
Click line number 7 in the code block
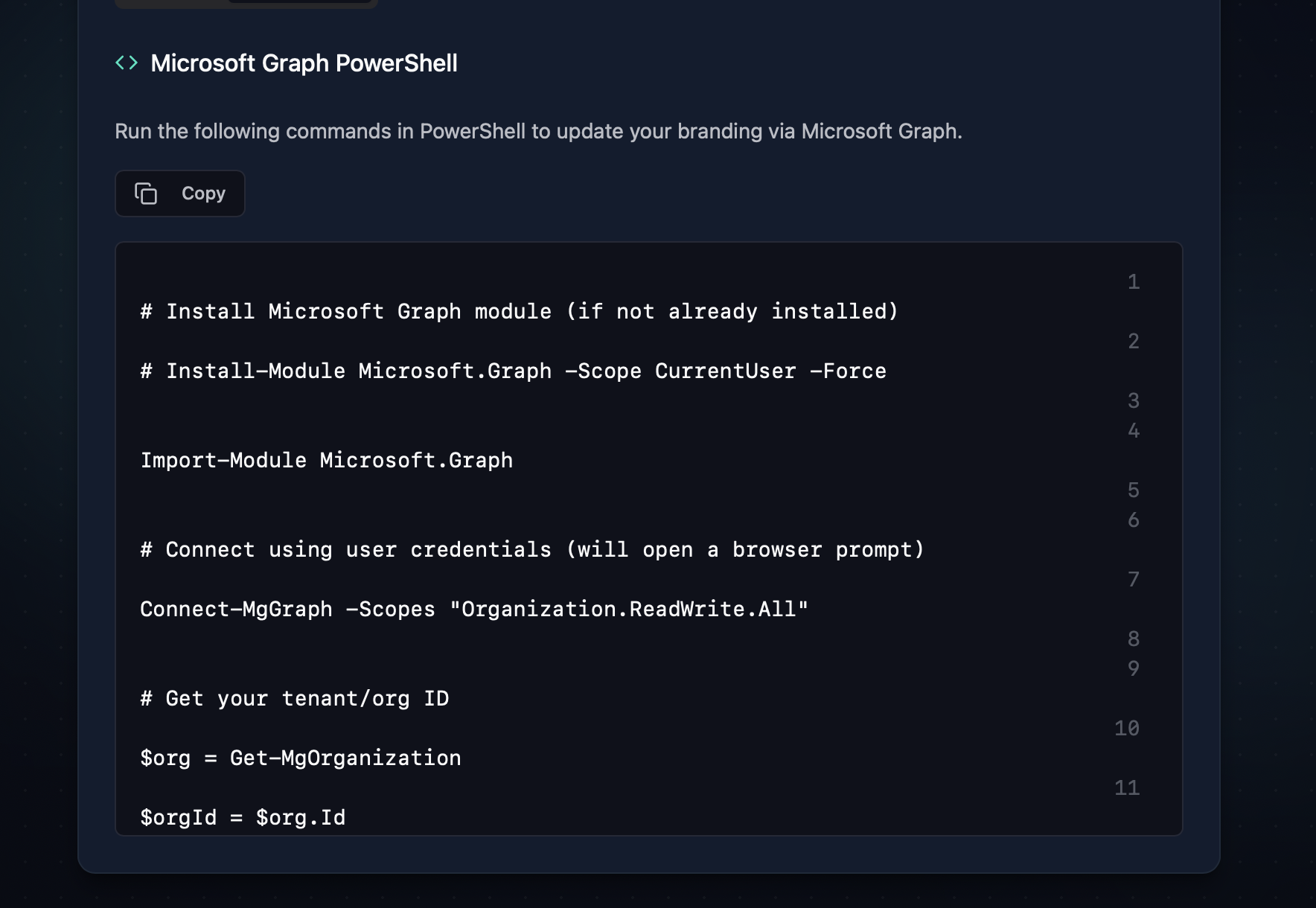(x=1133, y=578)
